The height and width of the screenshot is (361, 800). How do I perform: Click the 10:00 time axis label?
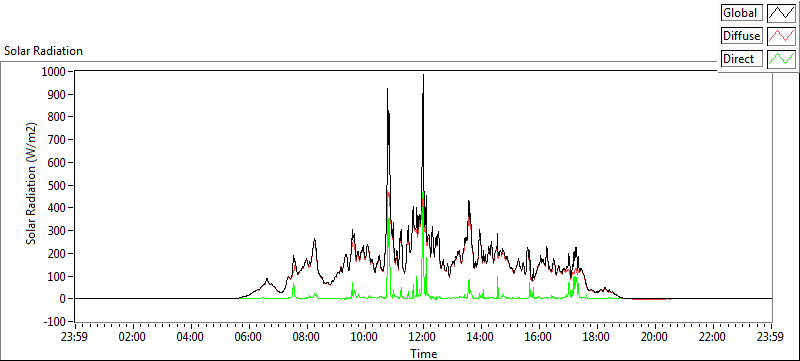pos(365,337)
